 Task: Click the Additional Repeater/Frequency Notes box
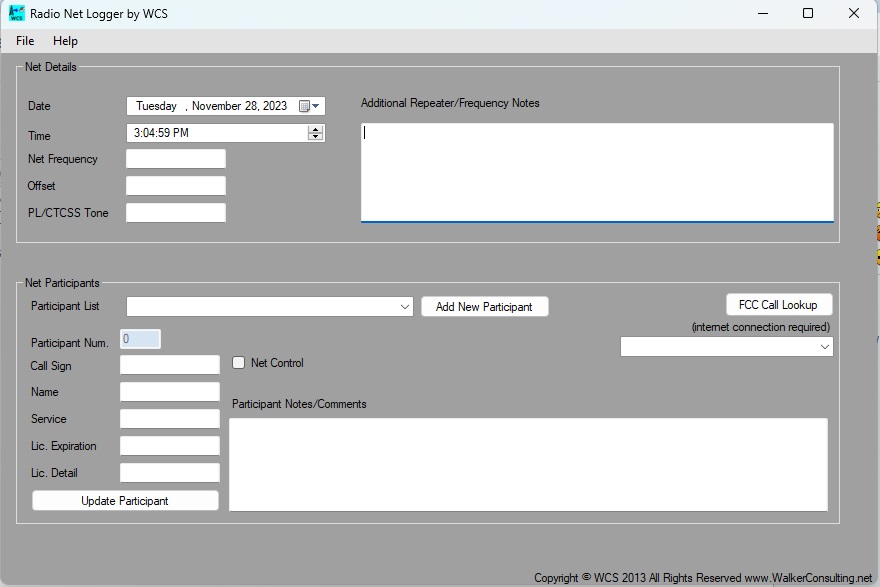coord(596,172)
